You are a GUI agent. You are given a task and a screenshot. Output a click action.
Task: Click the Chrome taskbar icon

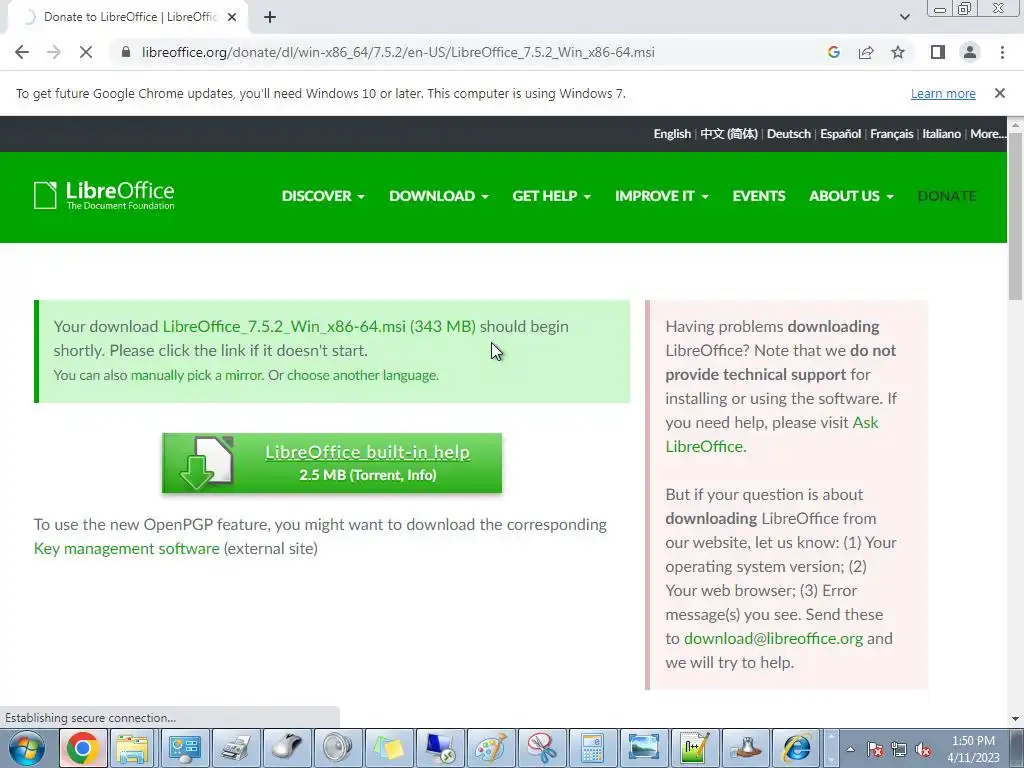tap(82, 748)
